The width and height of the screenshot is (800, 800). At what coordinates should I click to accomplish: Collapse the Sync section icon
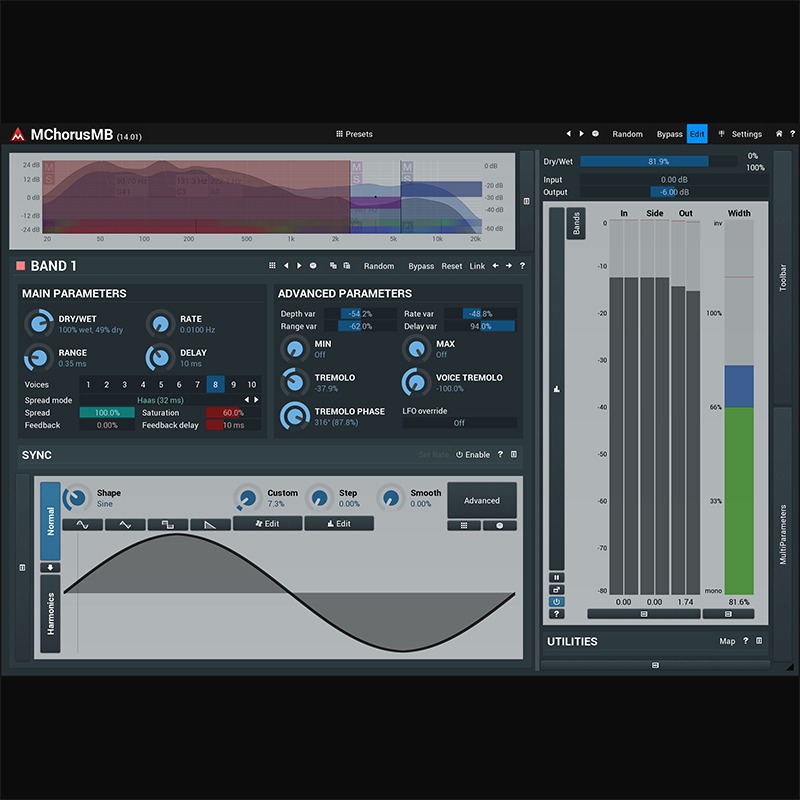[x=514, y=454]
